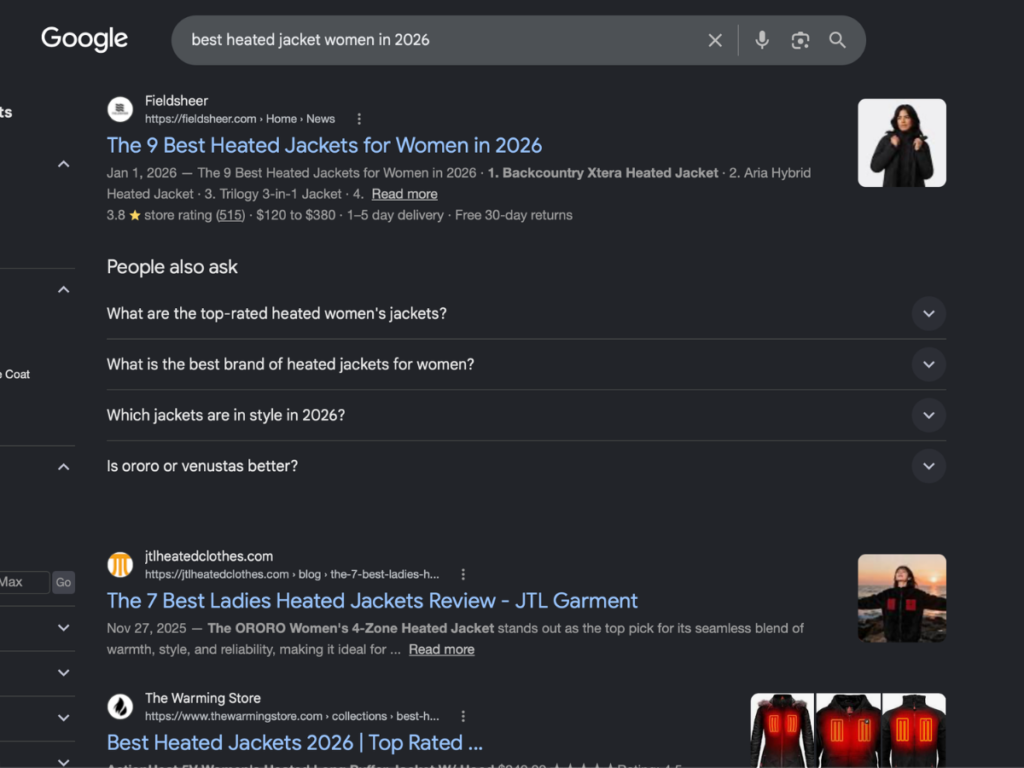
Task: Click the Fieldsheer site name text
Action: click(176, 101)
